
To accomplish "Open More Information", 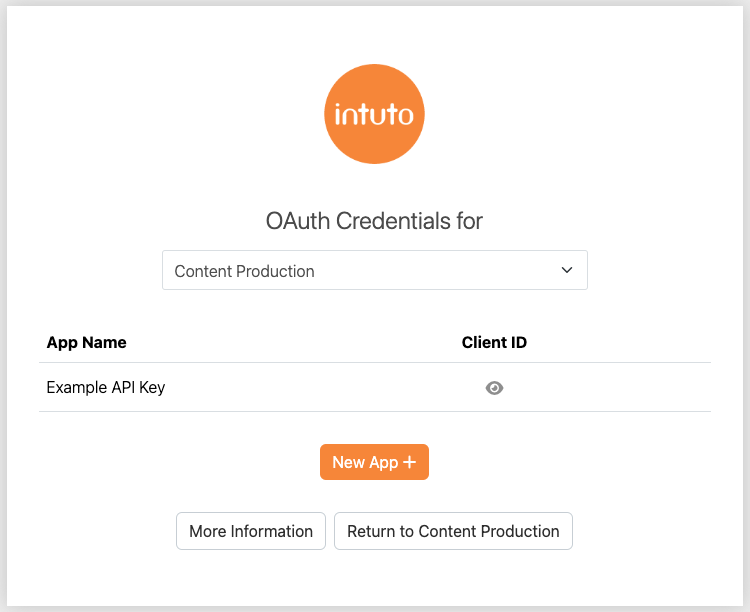I will [x=251, y=531].
